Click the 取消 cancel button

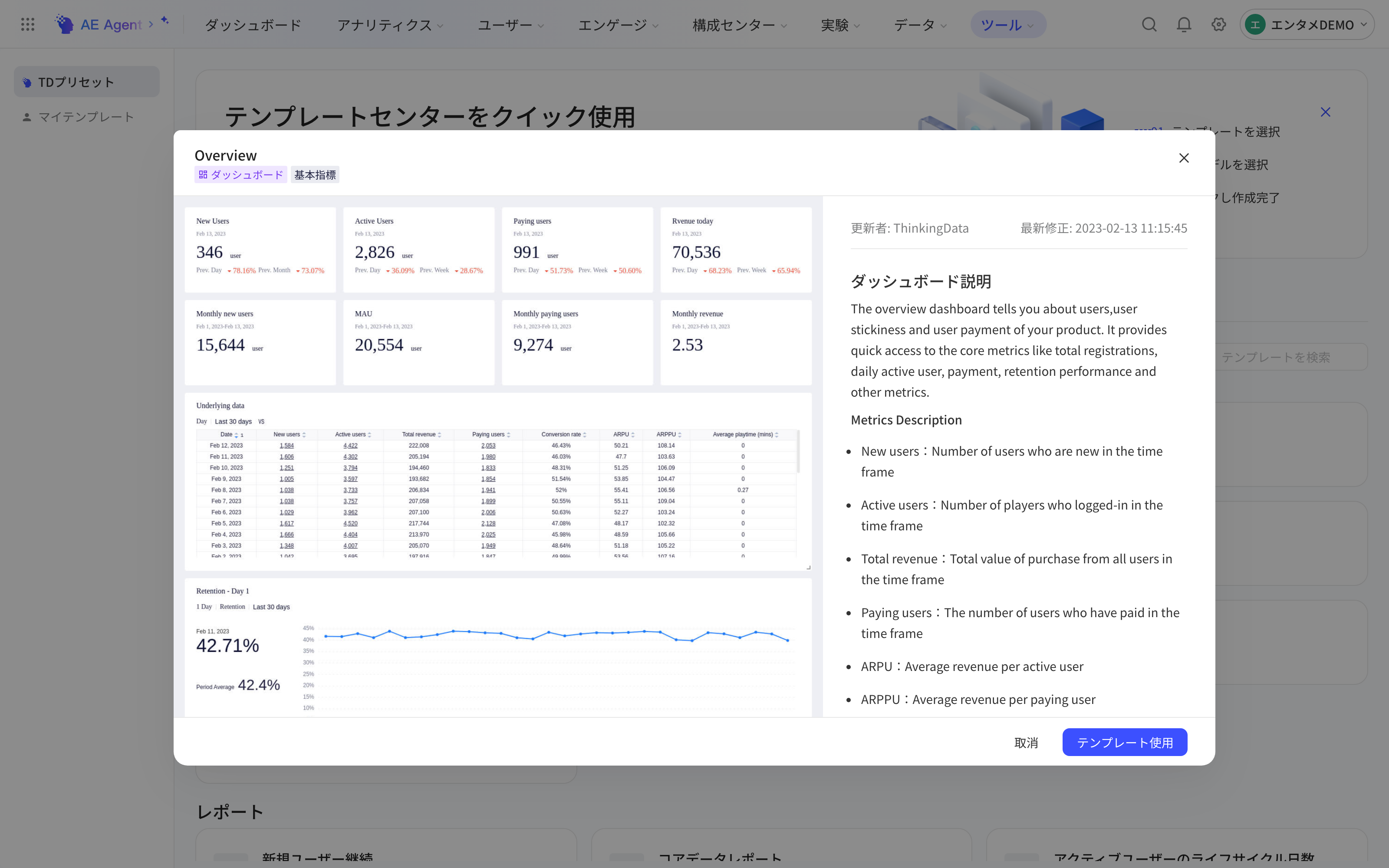coord(1026,742)
